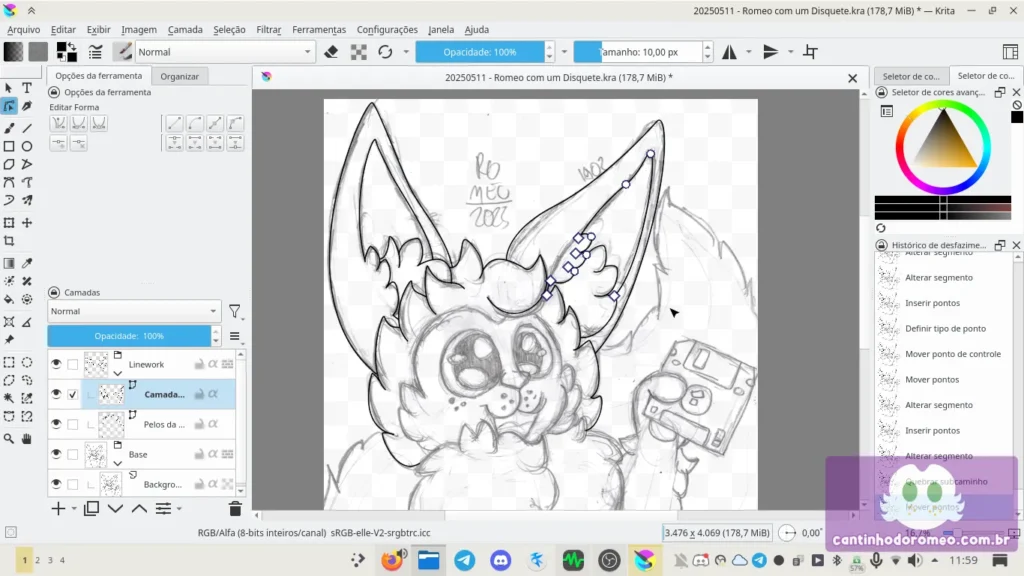Hide the Camada layer
Screen dimensions: 1024x576
point(56,394)
